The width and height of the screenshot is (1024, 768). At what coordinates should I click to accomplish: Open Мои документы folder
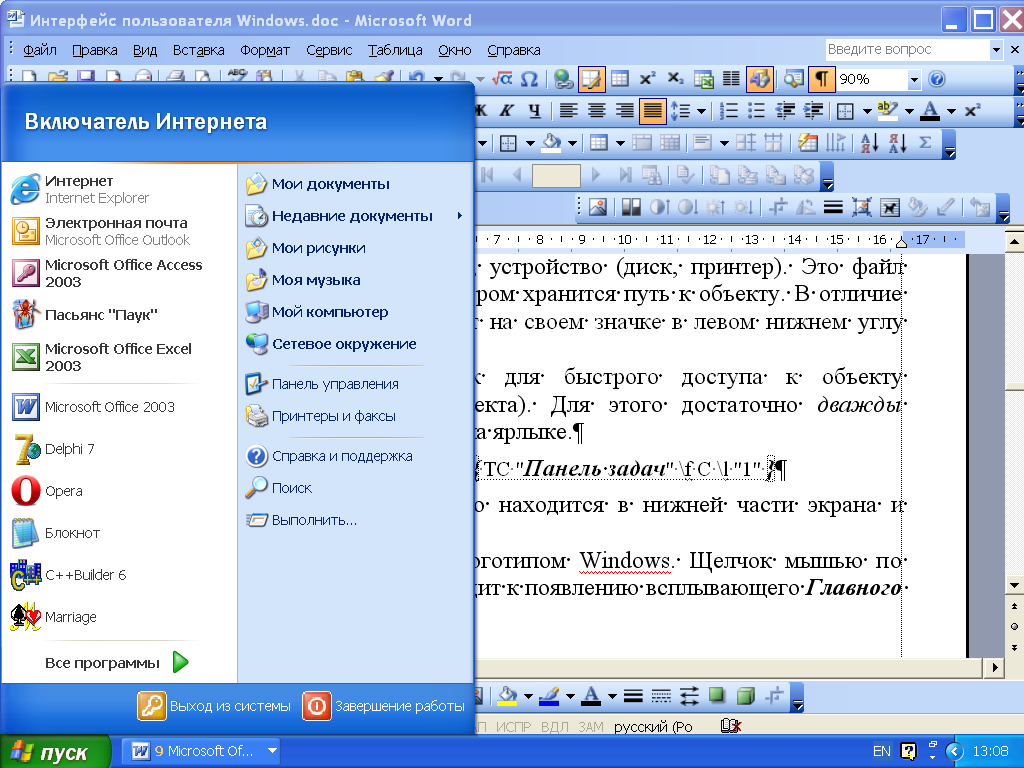(x=355, y=184)
